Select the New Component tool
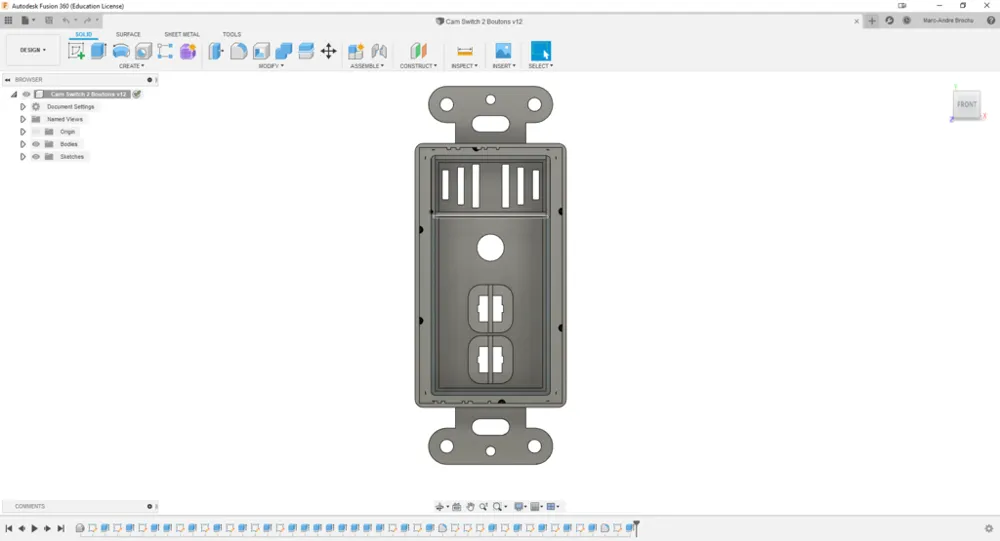The image size is (1000, 541). (356, 51)
